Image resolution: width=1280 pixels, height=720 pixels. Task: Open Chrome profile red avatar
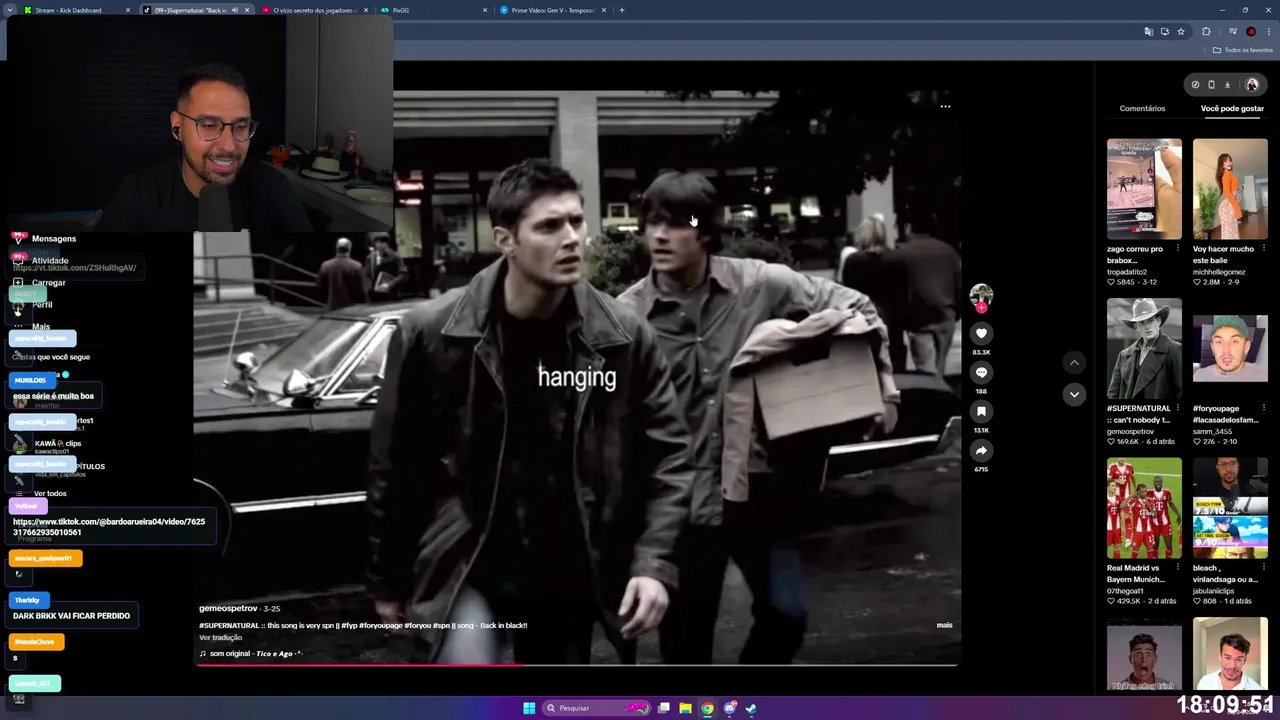click(x=1250, y=32)
